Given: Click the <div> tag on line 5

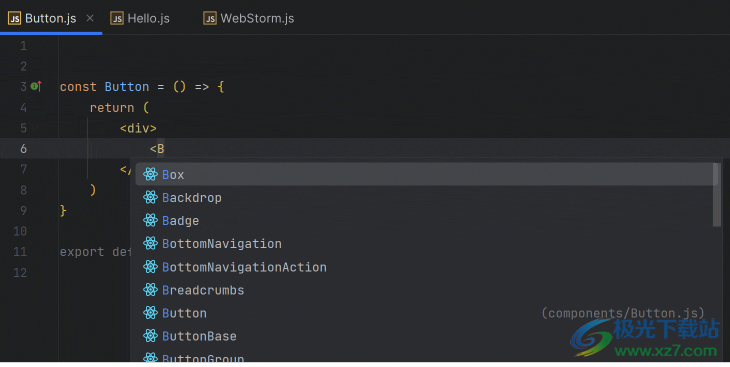Looking at the screenshot, I should pyautogui.click(x=138, y=128).
